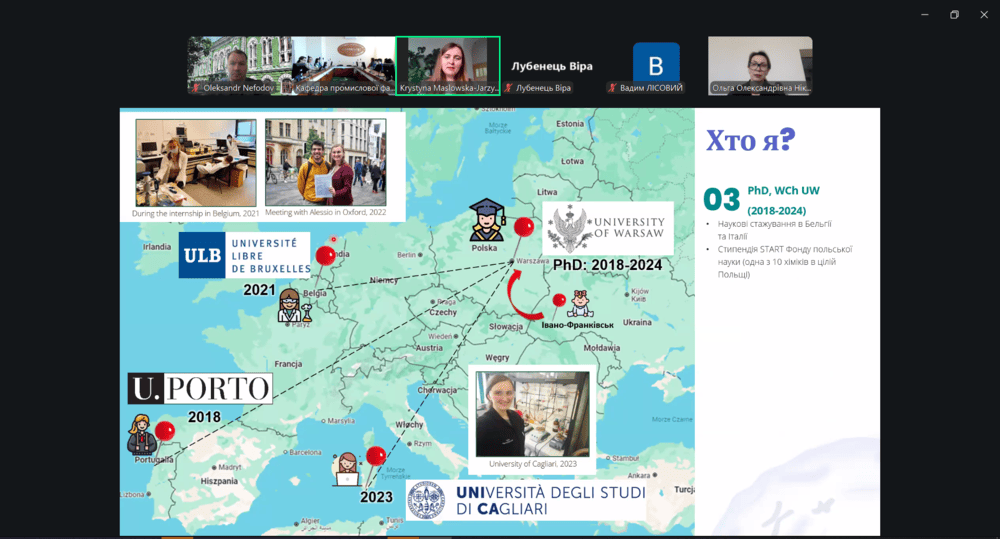Click the red pin on Belgium
The image size is (1000, 539).
[325, 255]
